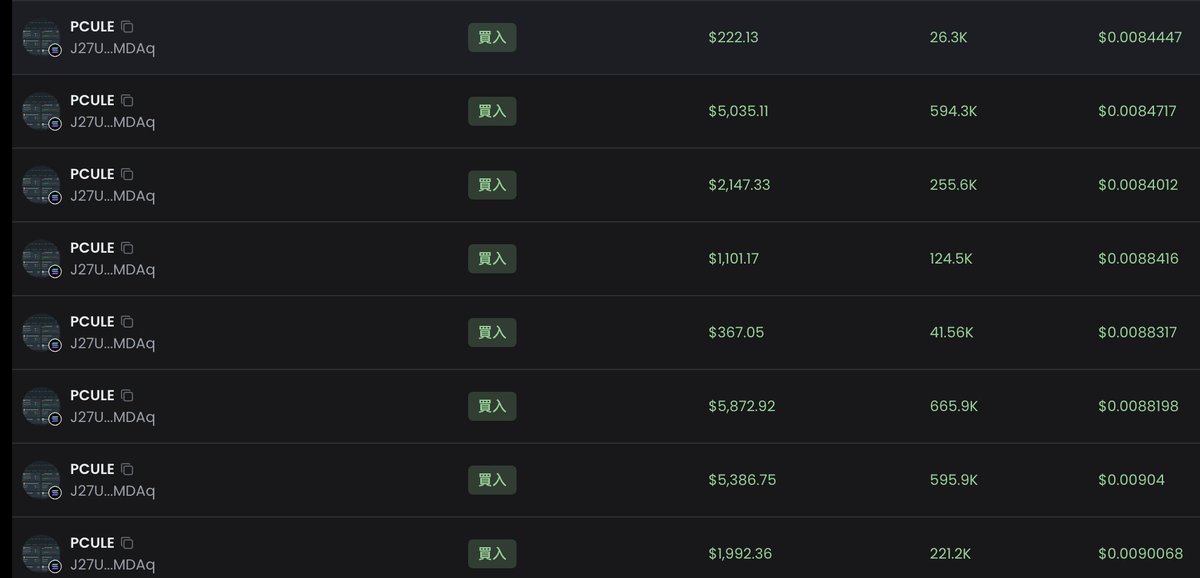Screen dimensions: 1200x578
Task: Select PCULE name in the $5,872.92 row
Action: [x=92, y=396]
